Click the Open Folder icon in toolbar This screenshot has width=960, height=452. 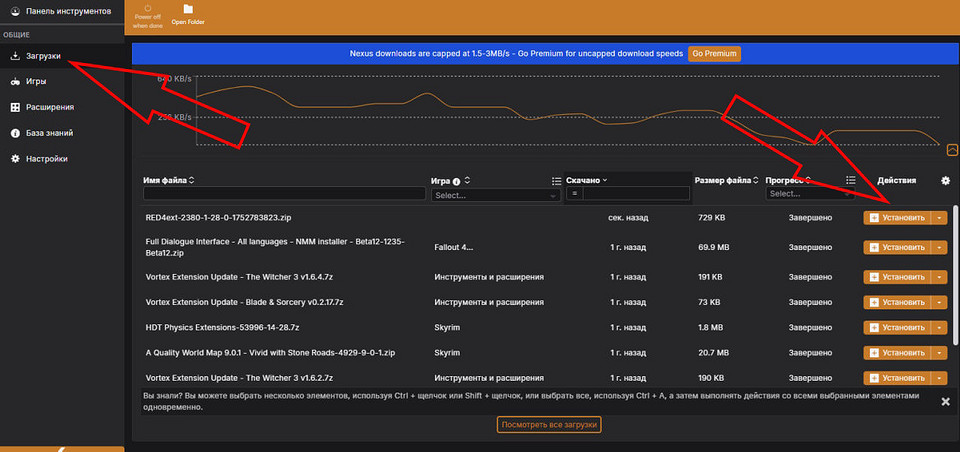(x=188, y=10)
